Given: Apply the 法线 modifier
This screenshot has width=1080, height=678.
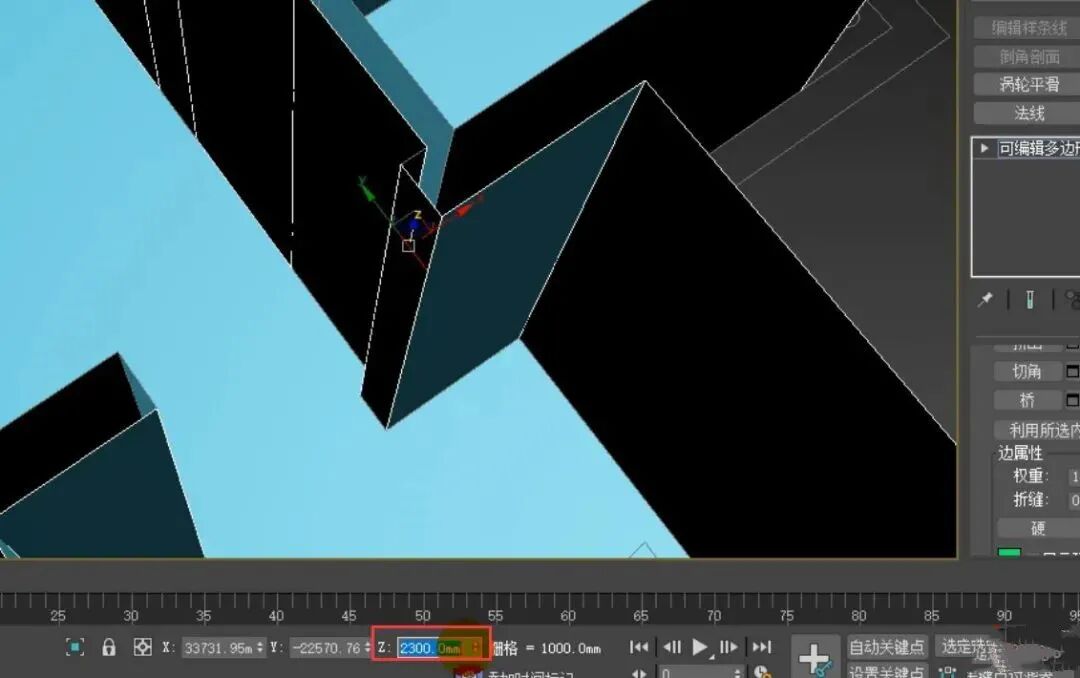Looking at the screenshot, I should coord(1028,113).
